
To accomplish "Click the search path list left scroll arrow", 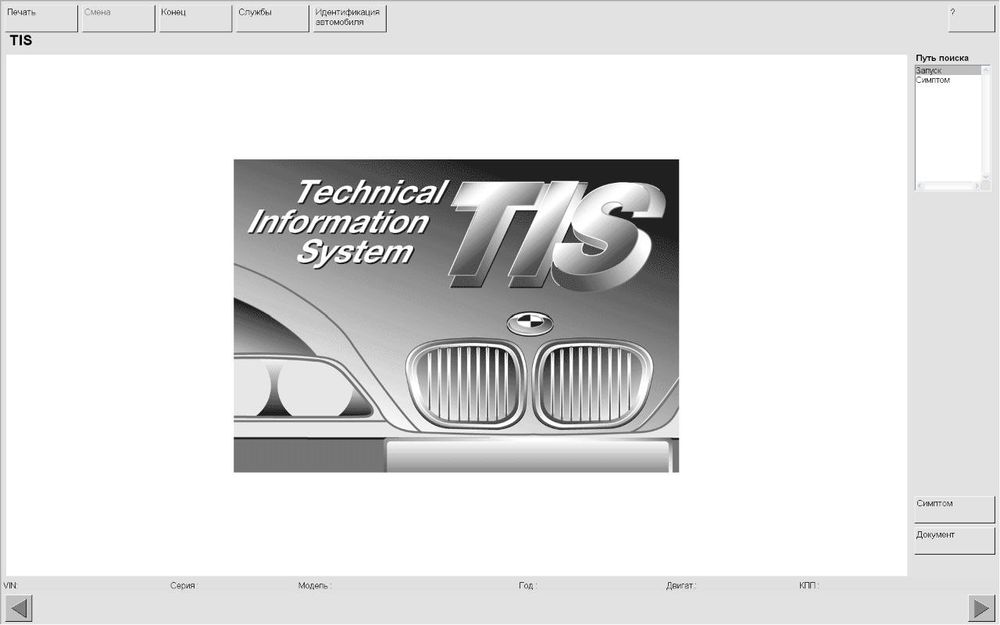I will coord(920,186).
